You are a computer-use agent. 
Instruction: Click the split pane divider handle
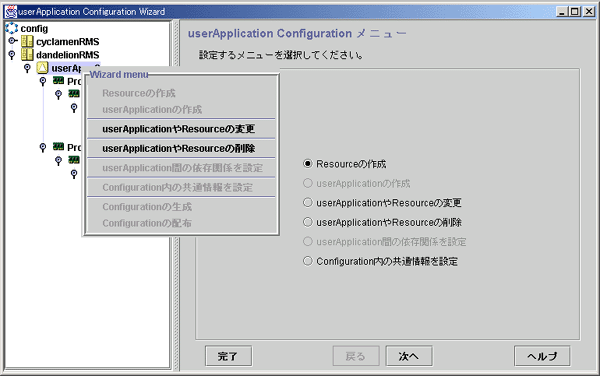[176, 195]
